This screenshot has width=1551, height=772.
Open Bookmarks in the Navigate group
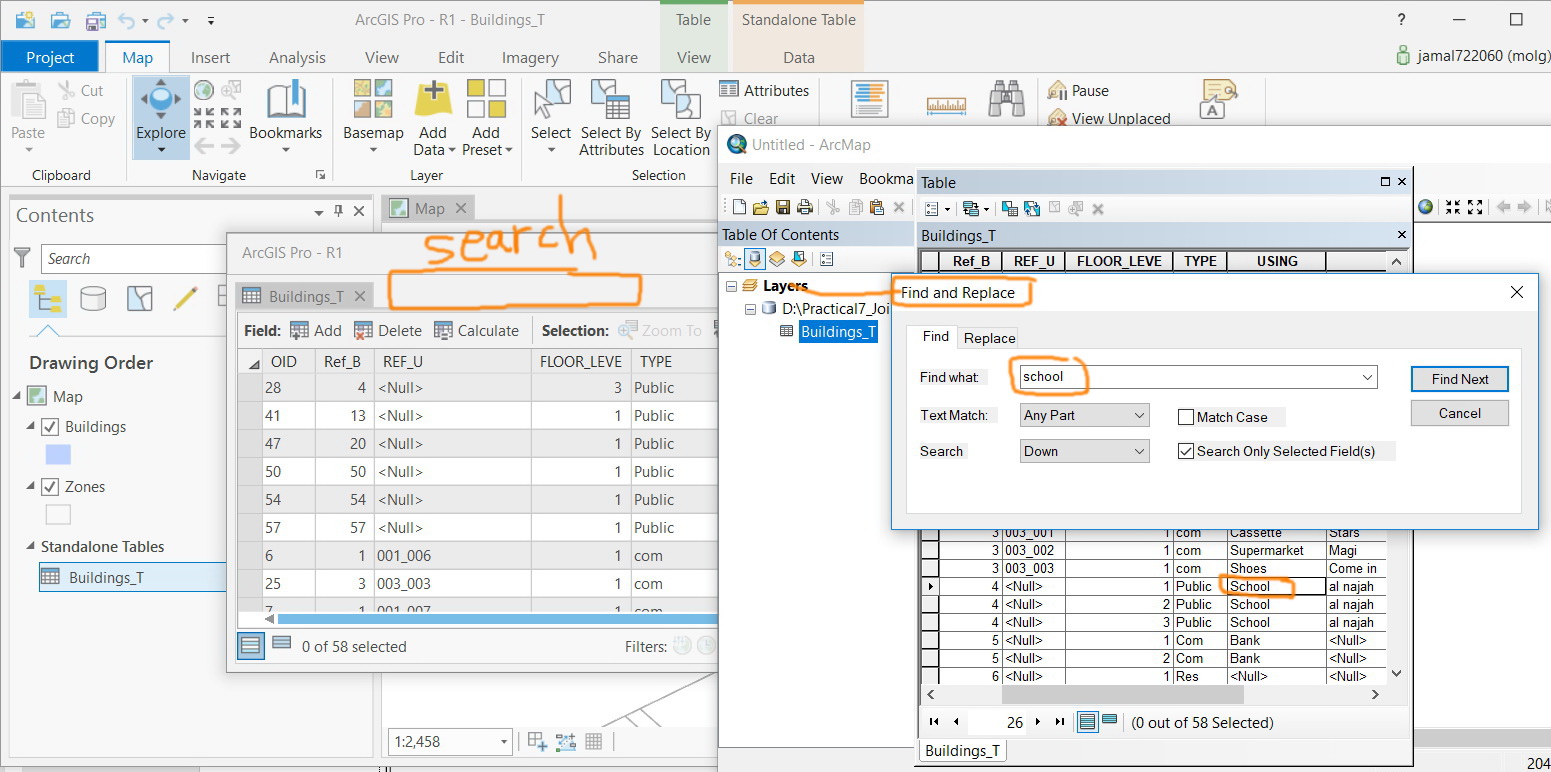[286, 117]
